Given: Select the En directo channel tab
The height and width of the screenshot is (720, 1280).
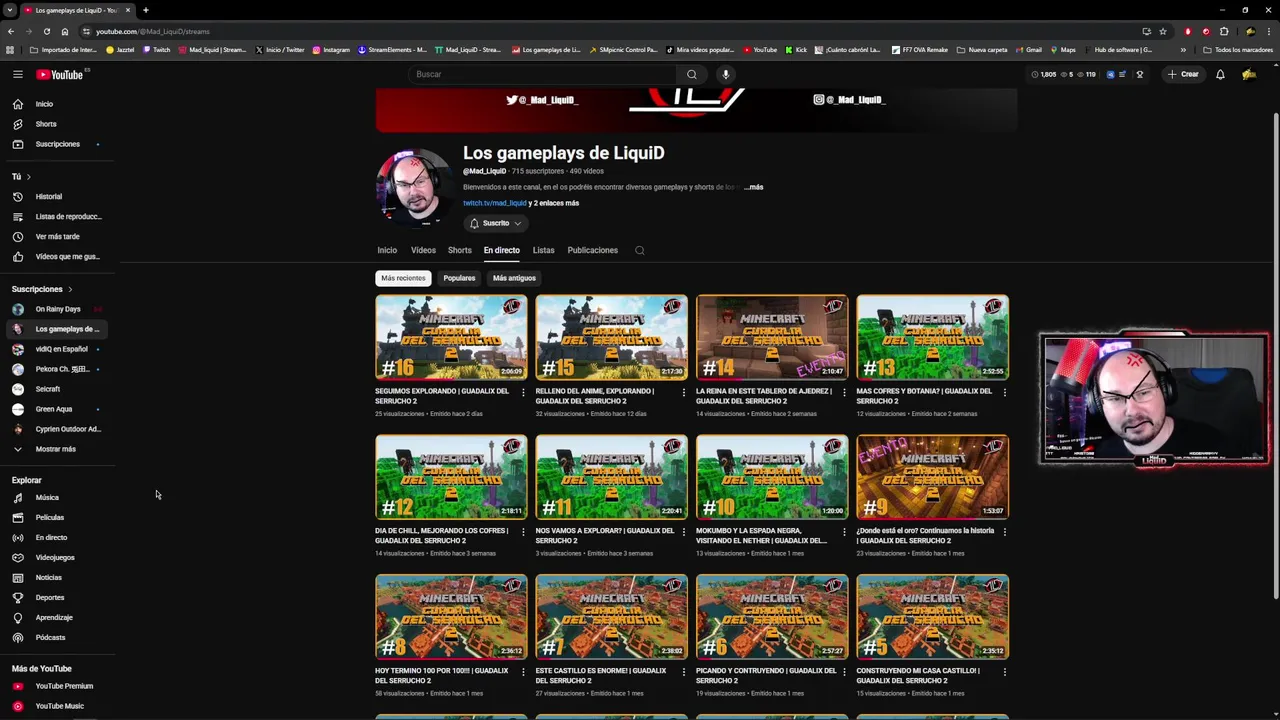Looking at the screenshot, I should [x=501, y=250].
